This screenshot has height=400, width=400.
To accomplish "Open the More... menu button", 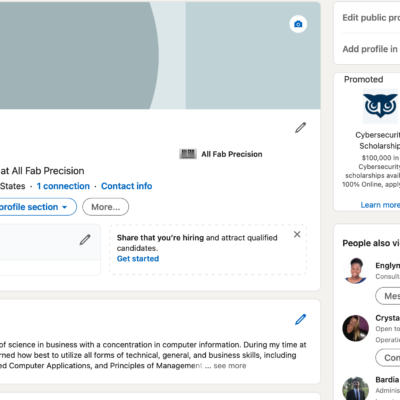I will pyautogui.click(x=106, y=207).
